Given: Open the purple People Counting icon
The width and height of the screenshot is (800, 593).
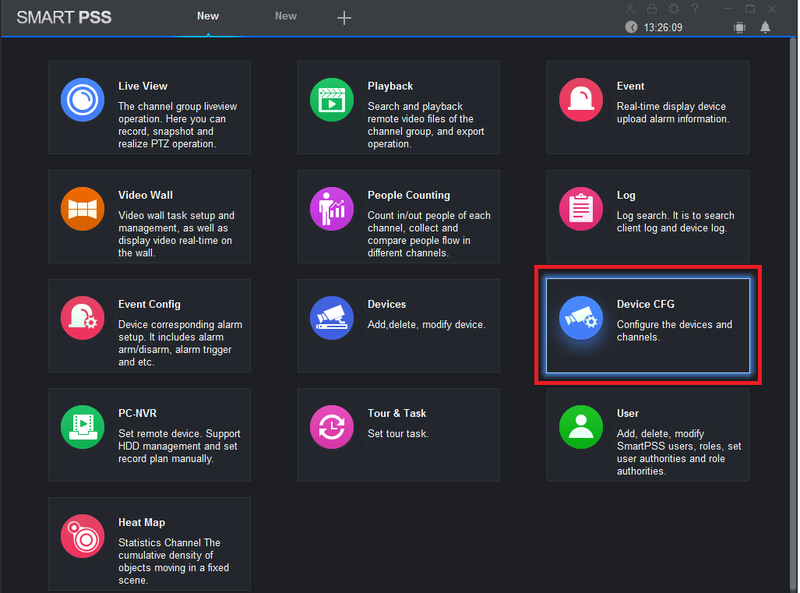Looking at the screenshot, I should pos(332,209).
